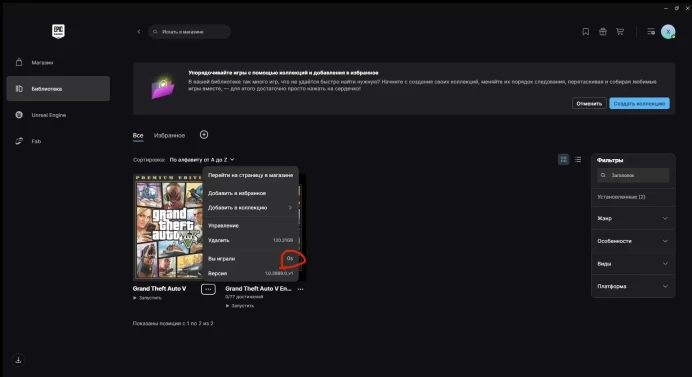
Task: Switch to grid view
Action: tap(564, 159)
